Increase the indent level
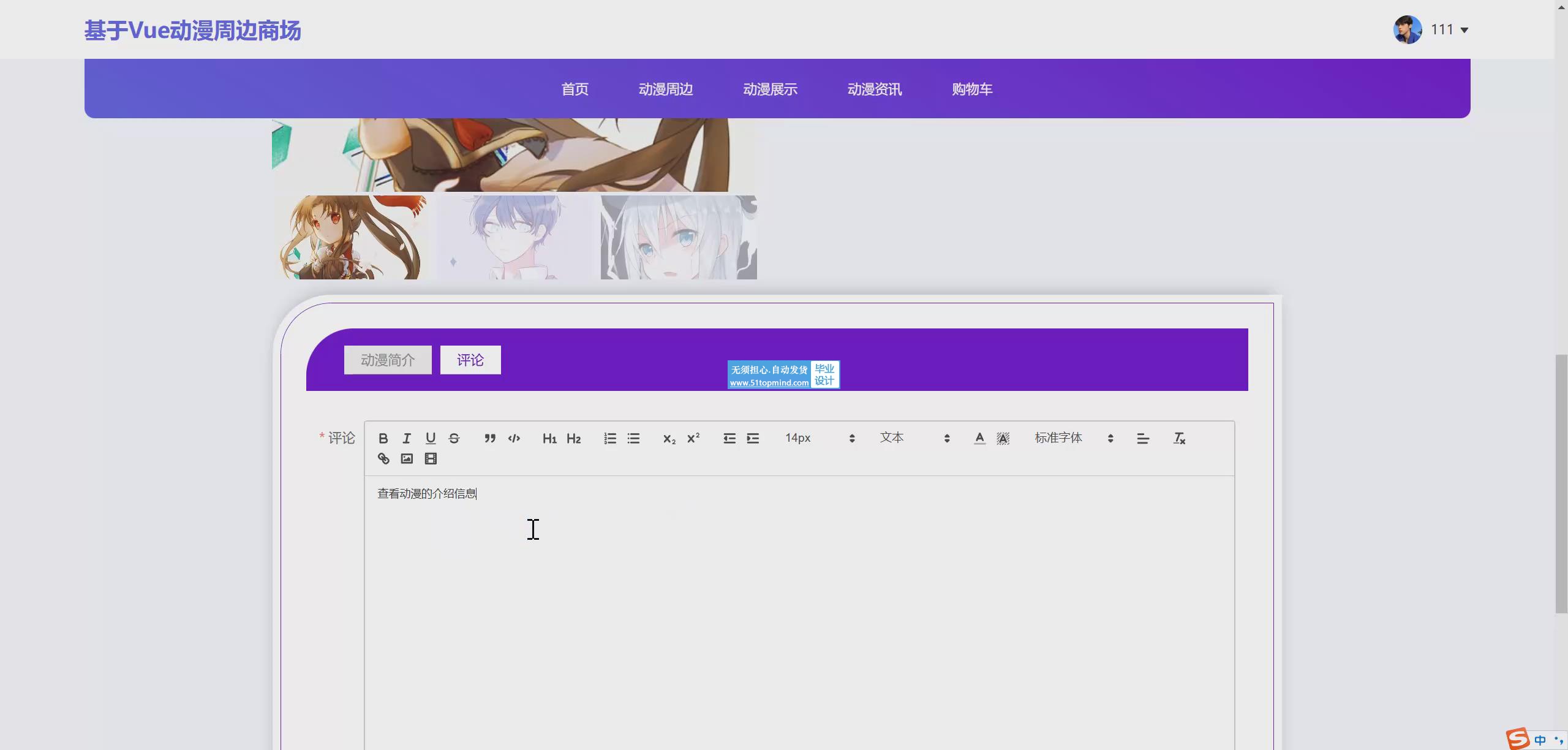The width and height of the screenshot is (1568, 750). [753, 438]
